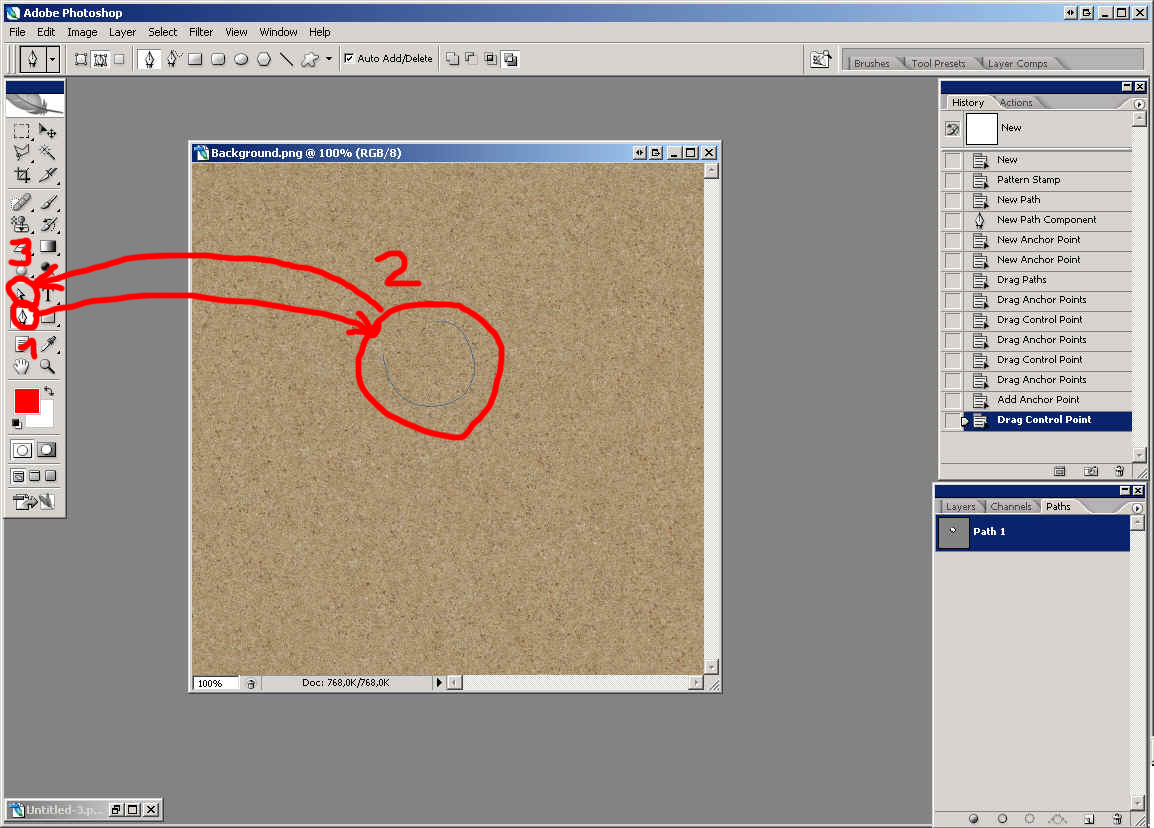Select the Freeform Pen option

point(172,59)
